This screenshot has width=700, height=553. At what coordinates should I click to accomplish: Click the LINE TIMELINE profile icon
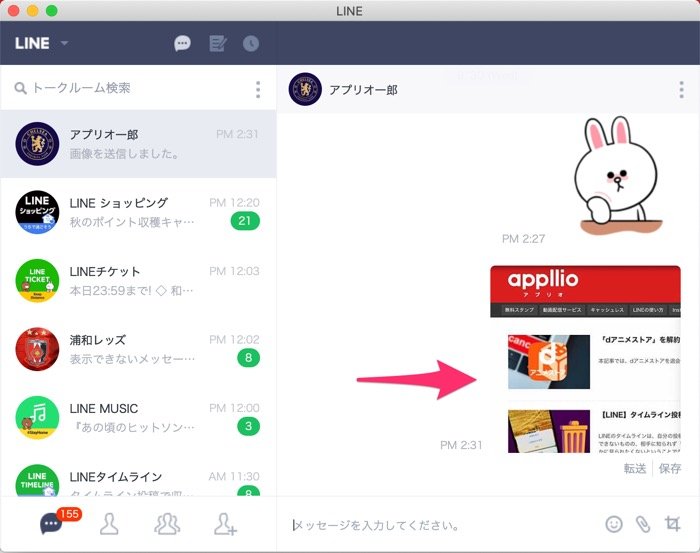38,481
